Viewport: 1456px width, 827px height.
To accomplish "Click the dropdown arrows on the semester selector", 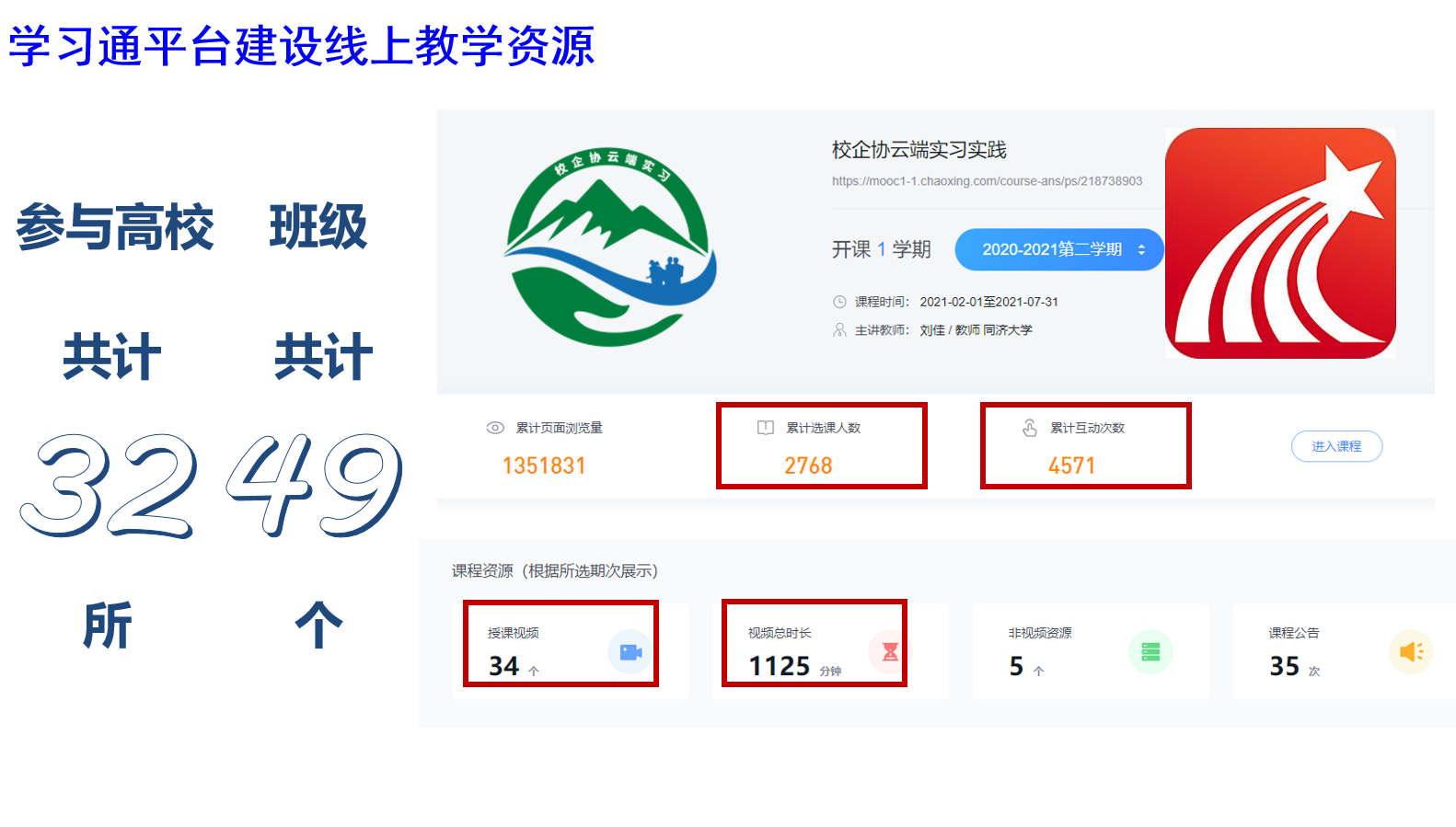I will point(1142,249).
